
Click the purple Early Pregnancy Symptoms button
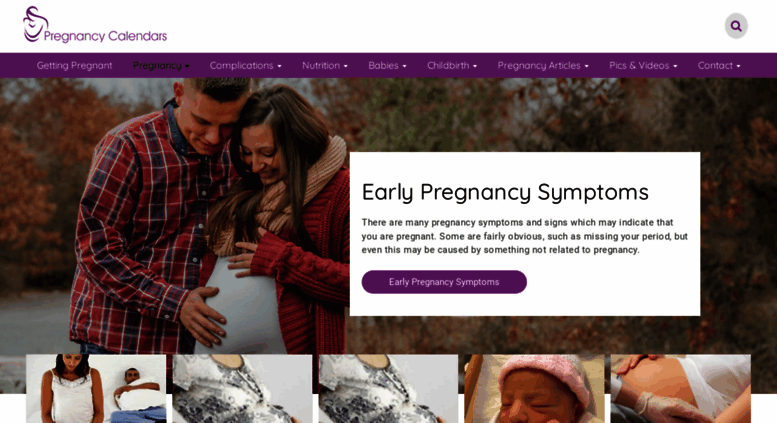pyautogui.click(x=444, y=282)
